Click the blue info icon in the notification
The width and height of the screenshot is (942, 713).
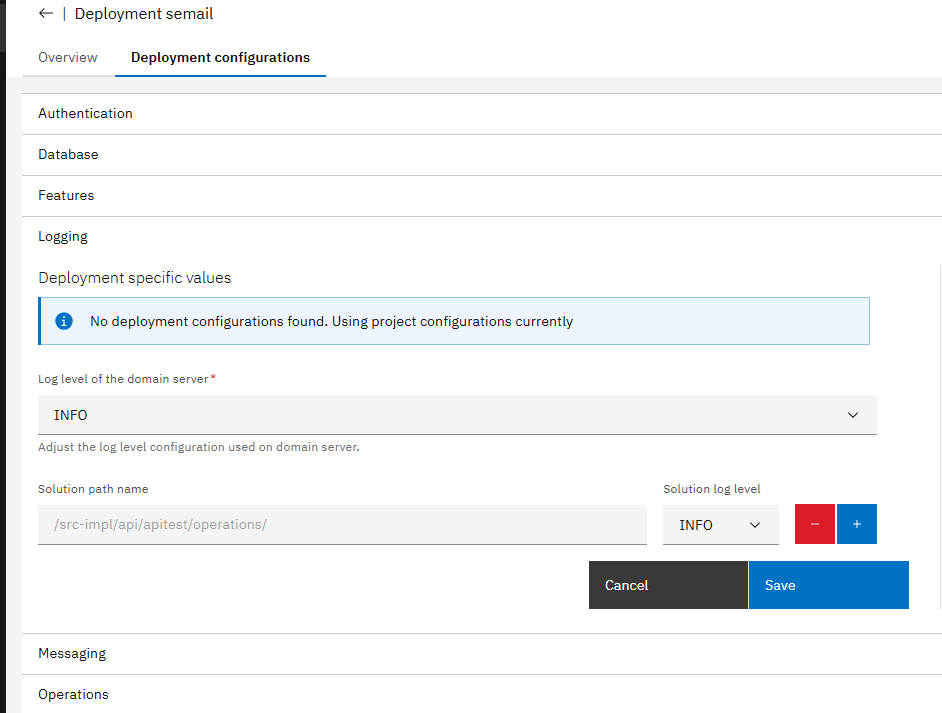click(64, 321)
